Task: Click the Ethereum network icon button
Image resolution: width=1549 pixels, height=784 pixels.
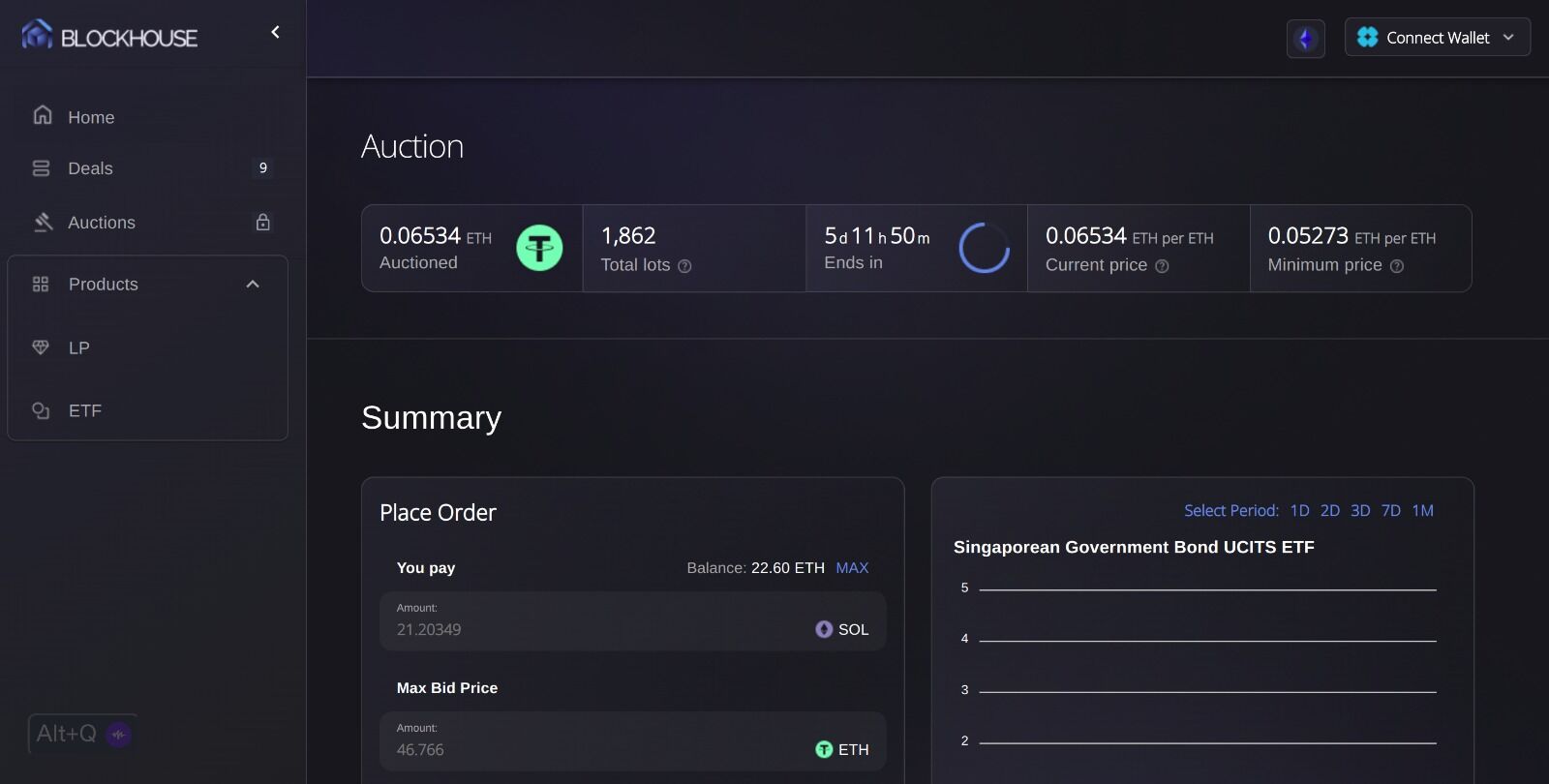Action: [1305, 39]
